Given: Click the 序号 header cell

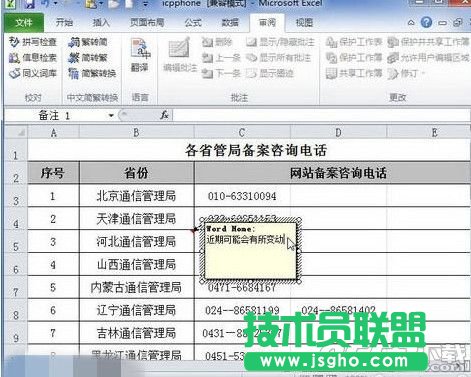Looking at the screenshot, I should pos(53,173).
